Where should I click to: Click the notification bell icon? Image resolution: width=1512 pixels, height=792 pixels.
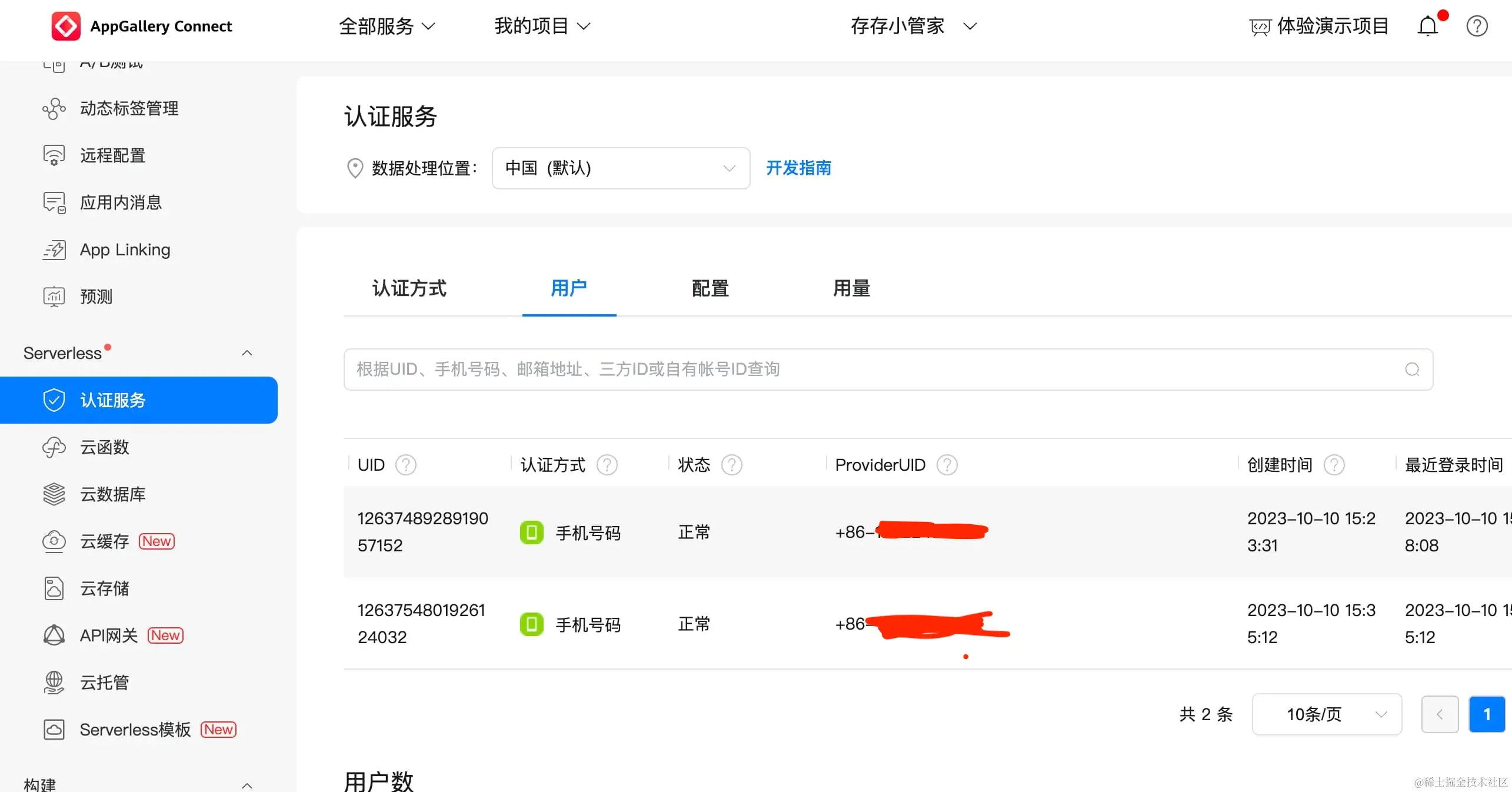[x=1427, y=26]
